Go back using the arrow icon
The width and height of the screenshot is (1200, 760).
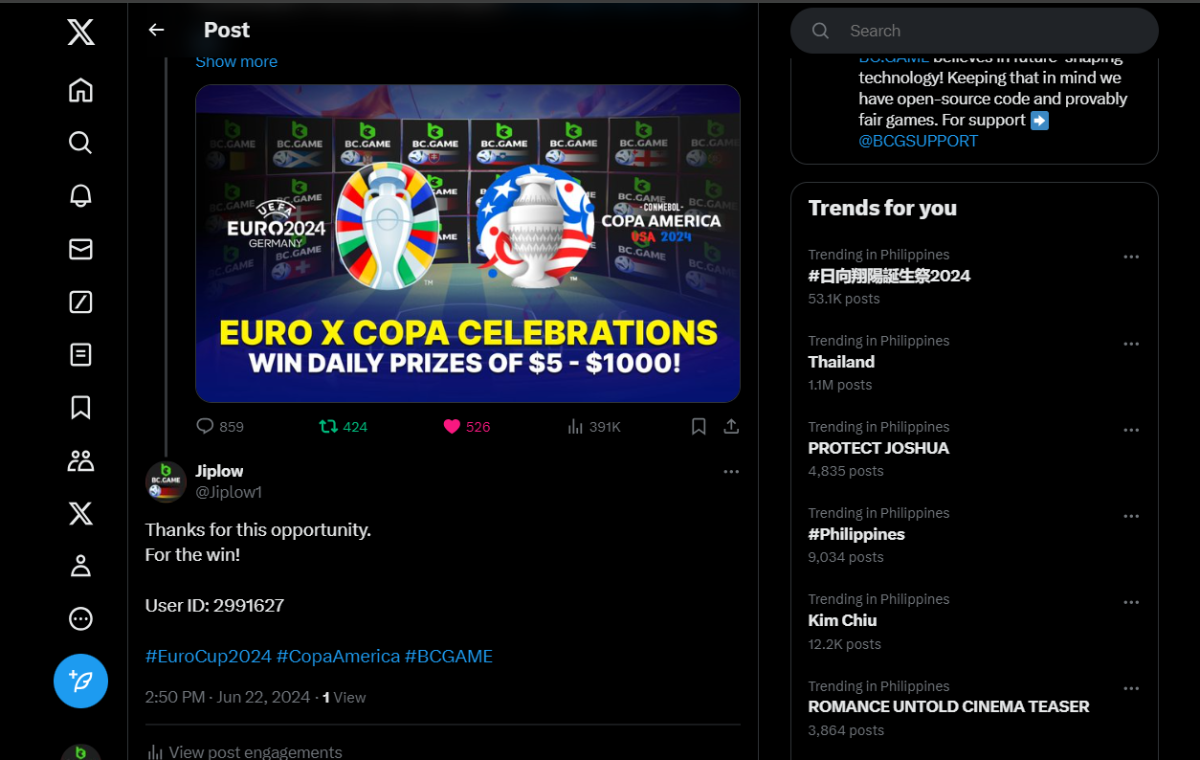[x=156, y=30]
